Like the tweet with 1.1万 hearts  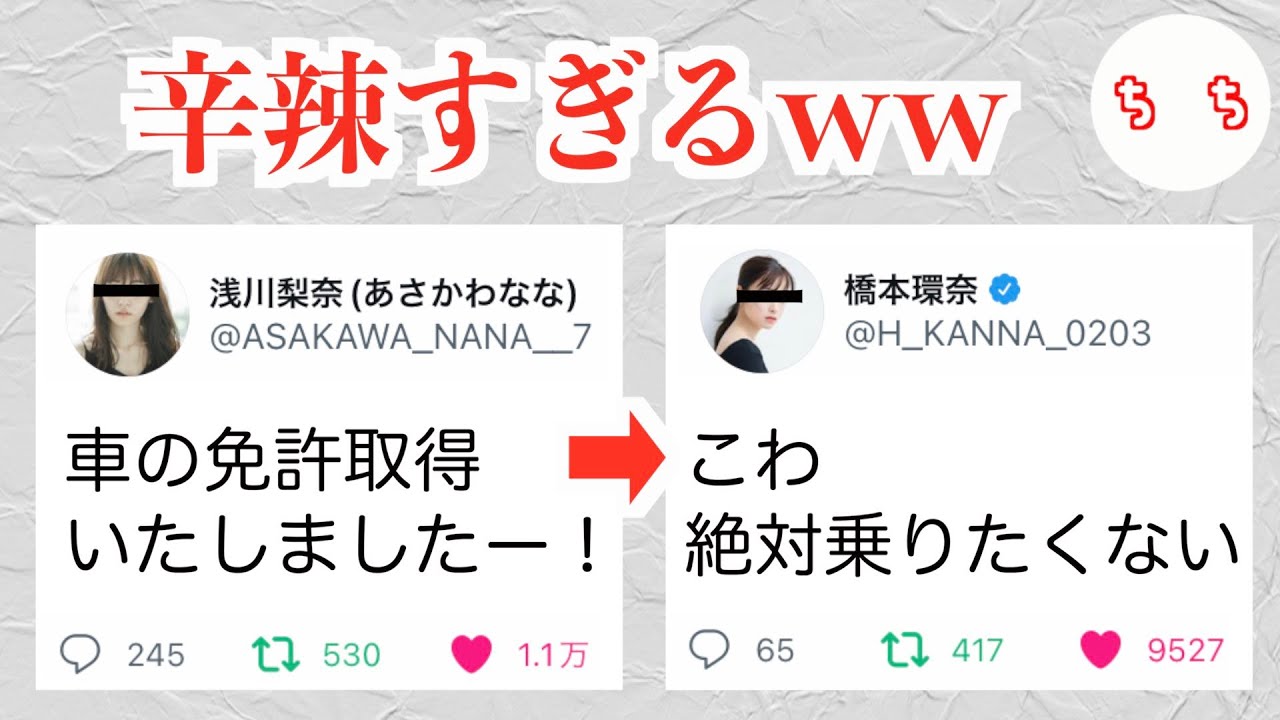pyautogui.click(x=472, y=655)
